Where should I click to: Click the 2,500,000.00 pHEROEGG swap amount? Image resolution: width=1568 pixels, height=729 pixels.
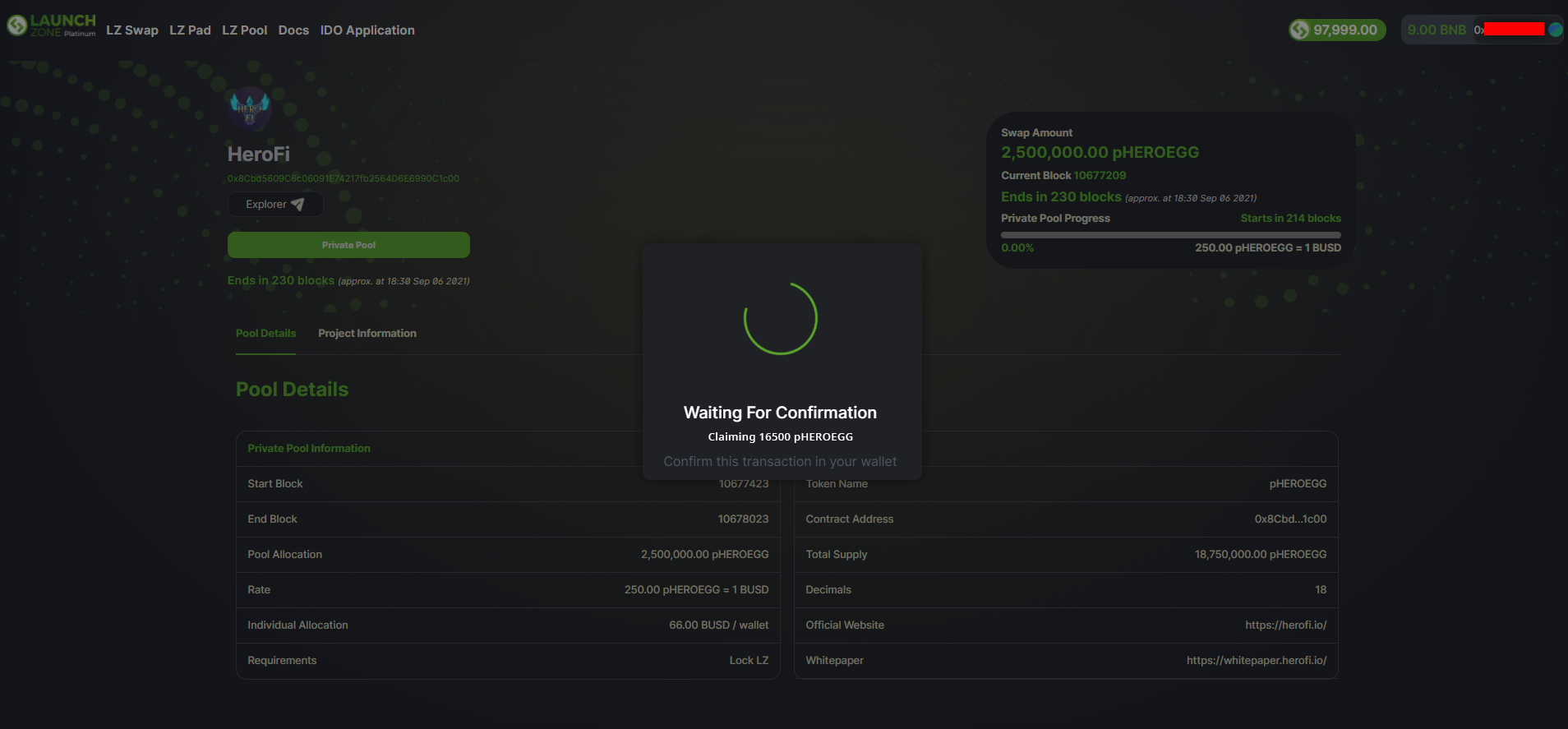tap(1100, 153)
